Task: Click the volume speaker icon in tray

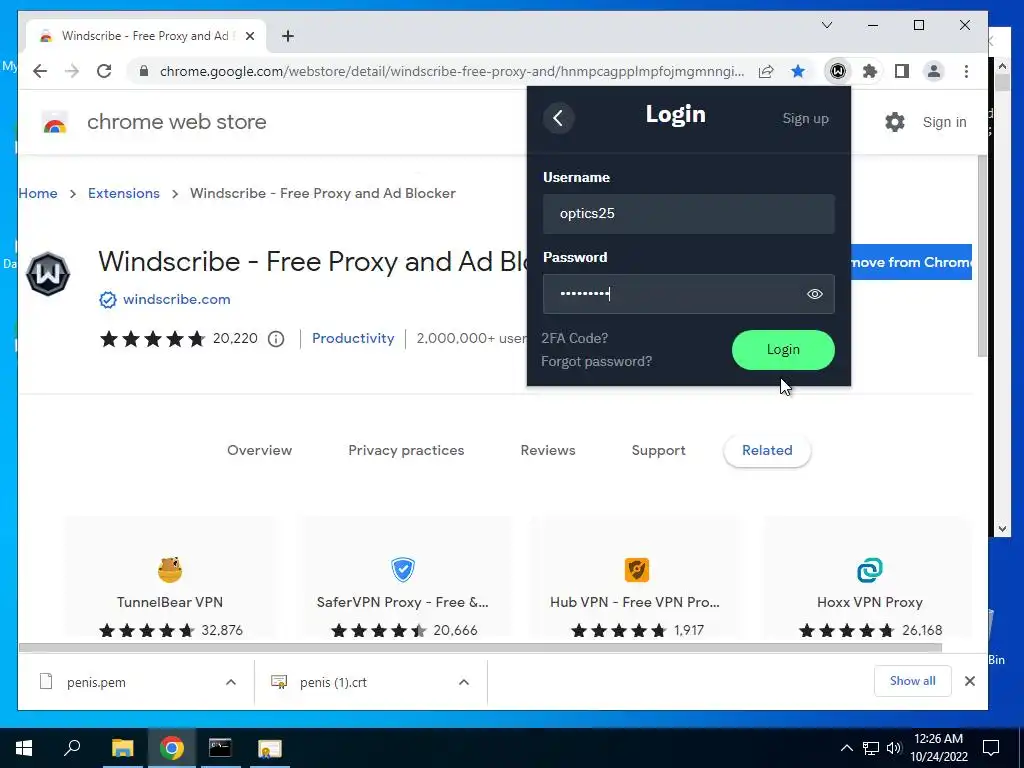Action: [894, 748]
